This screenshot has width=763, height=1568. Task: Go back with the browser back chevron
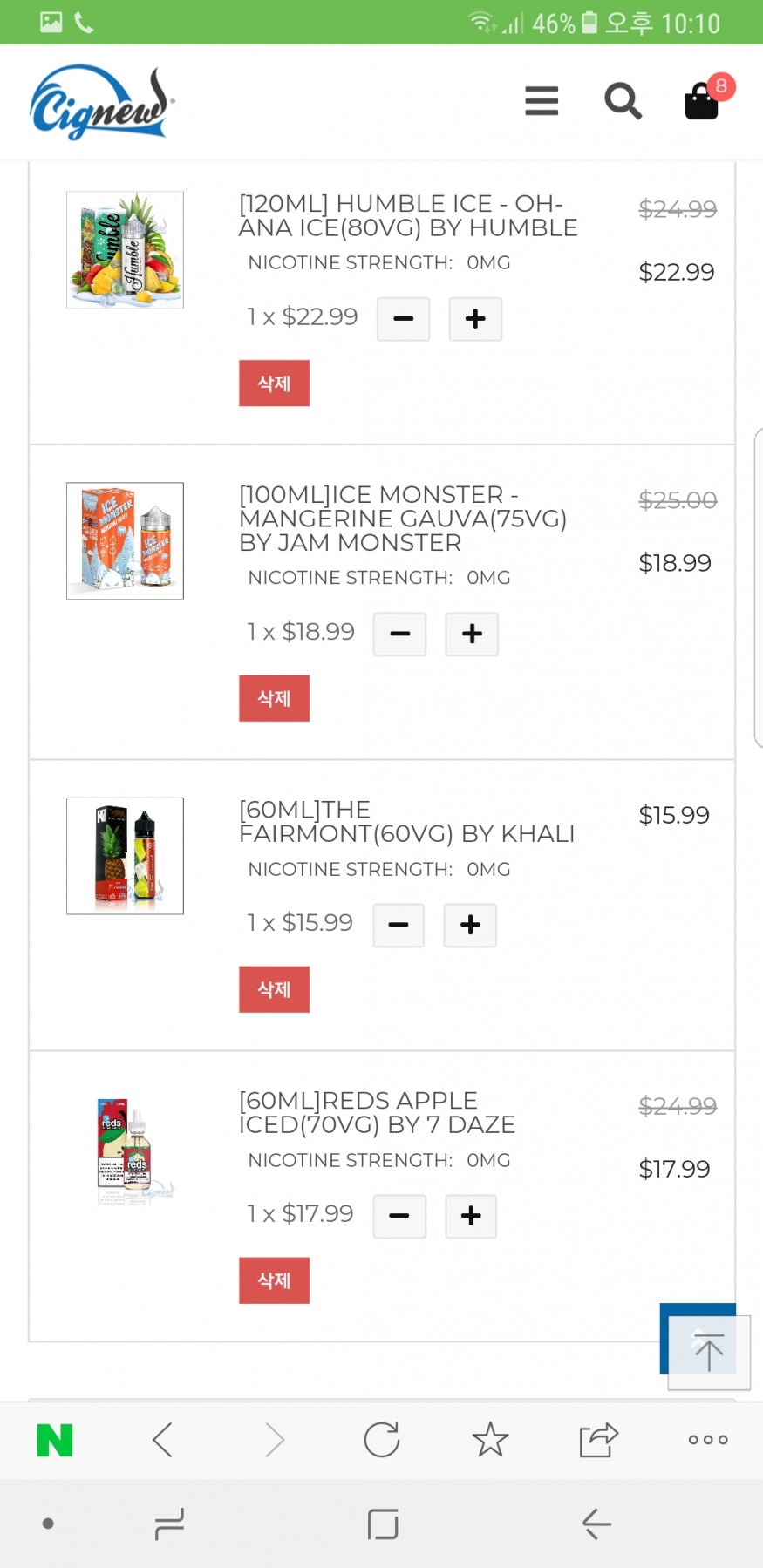[x=163, y=1440]
